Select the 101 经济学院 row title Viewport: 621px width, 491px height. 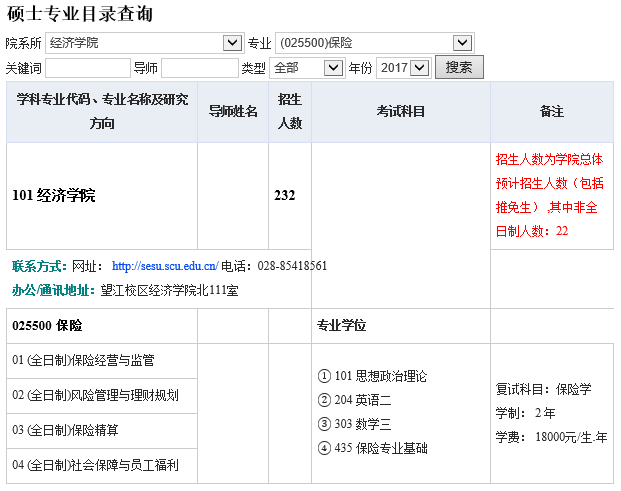(x=54, y=195)
